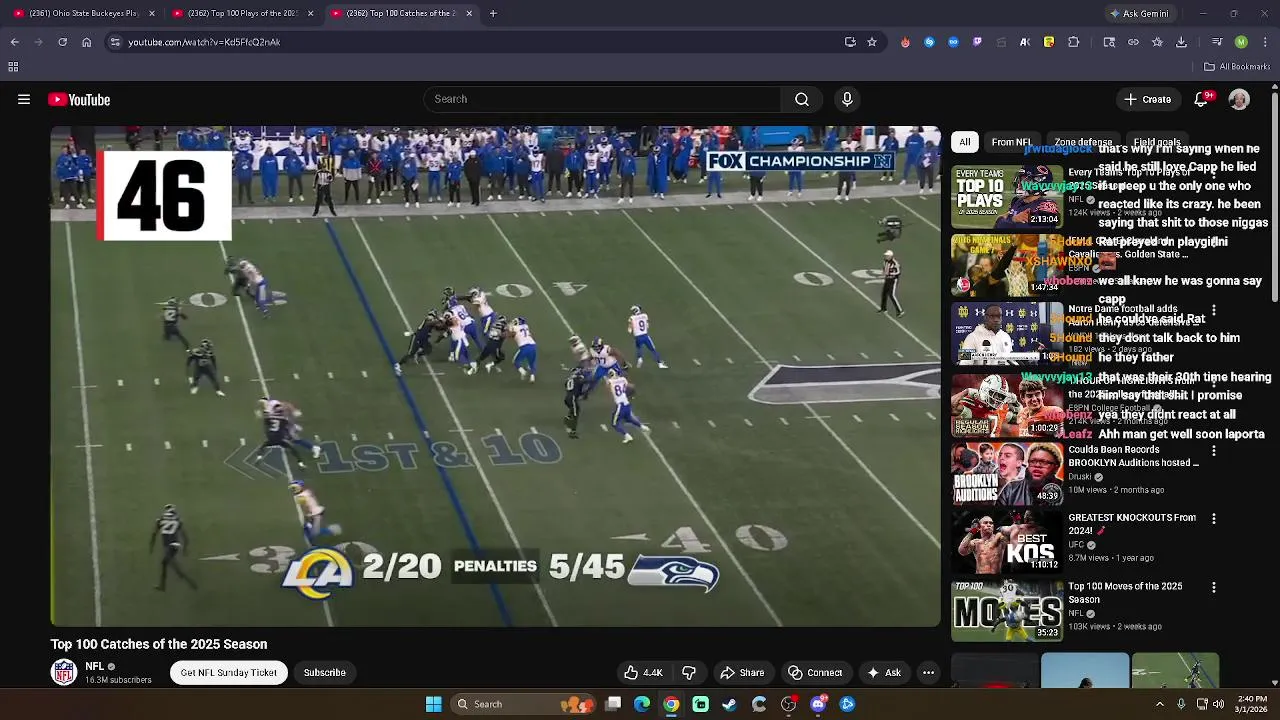Open Windows Start menu

pos(433,704)
